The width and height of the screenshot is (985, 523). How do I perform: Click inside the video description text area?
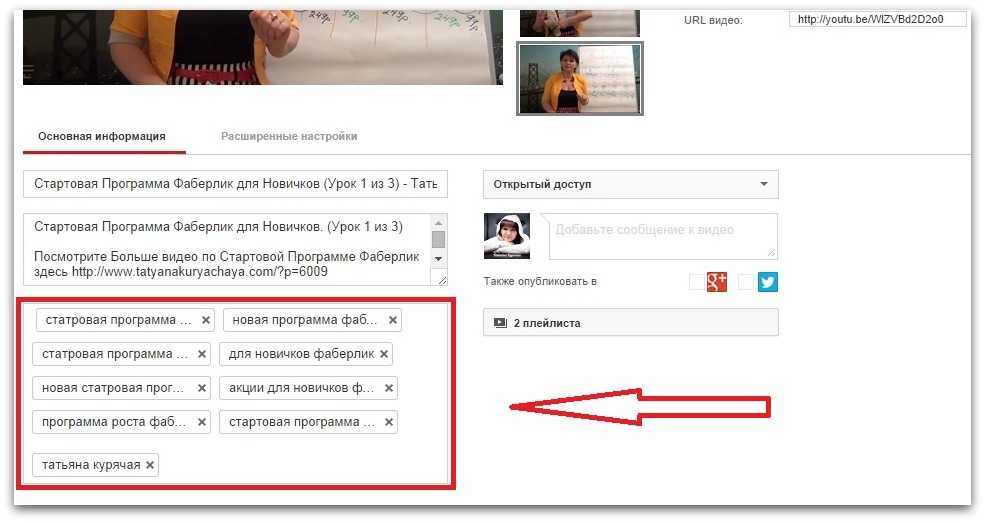(x=227, y=249)
